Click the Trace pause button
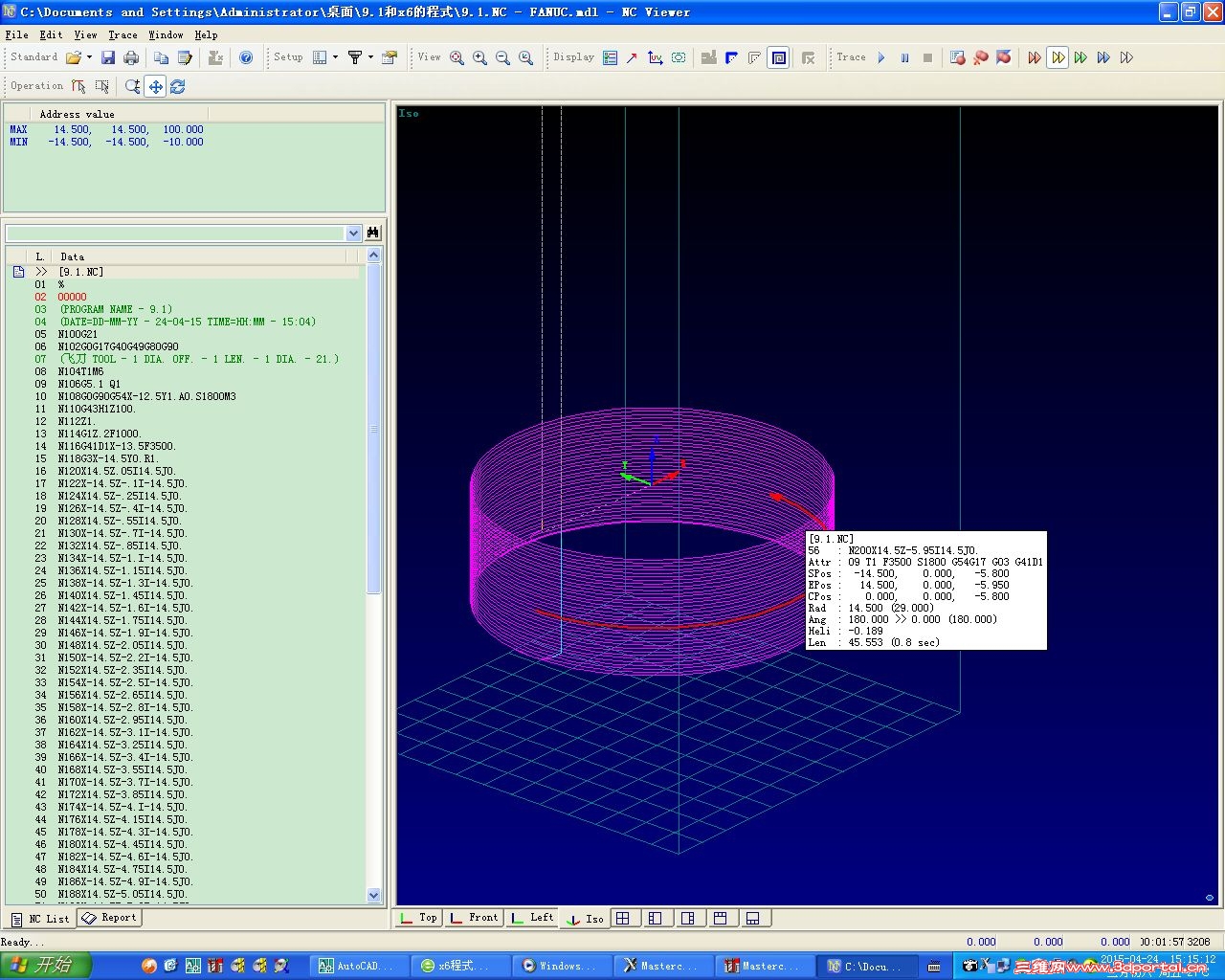This screenshot has height=980, width=1225. (904, 57)
